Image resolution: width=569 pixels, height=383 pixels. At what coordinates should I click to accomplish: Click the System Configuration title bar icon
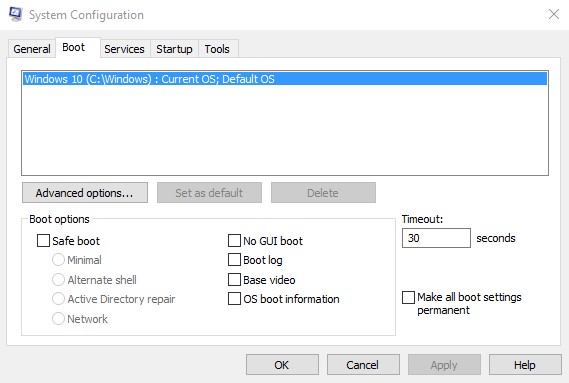[16, 14]
